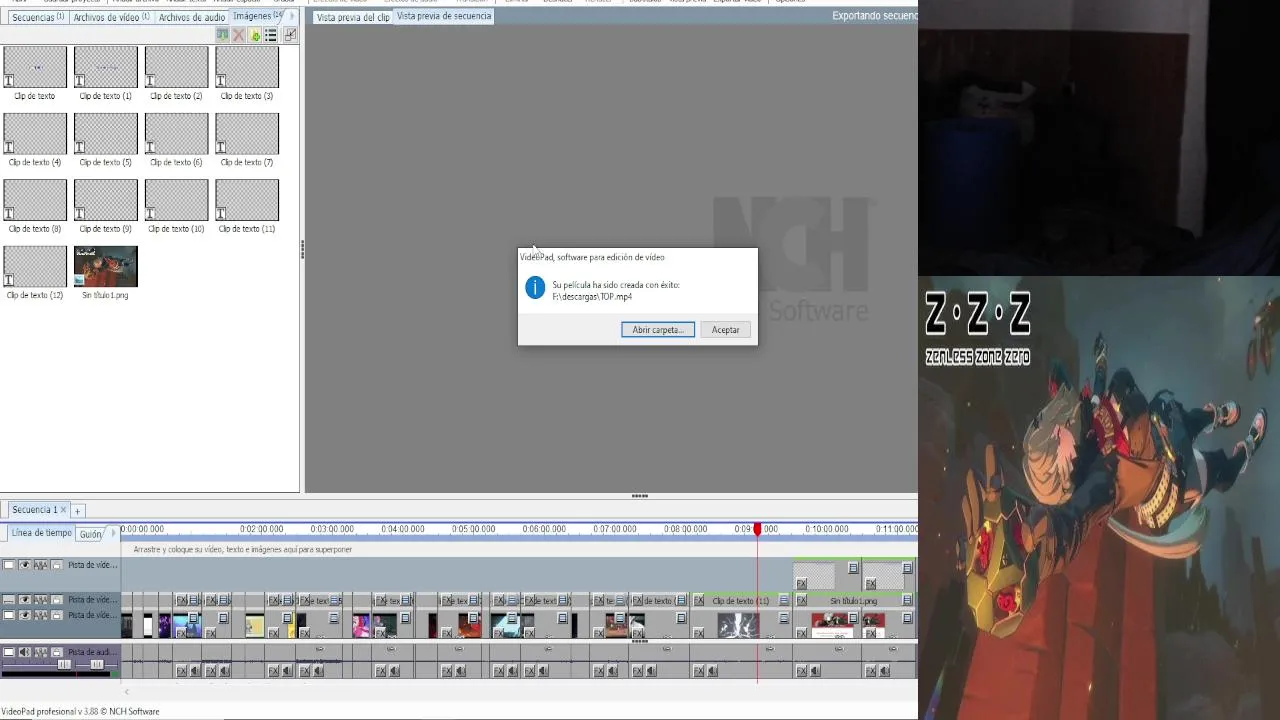Lock the lowest video track
Viewport: 1280px width, 720px height.
(57, 615)
